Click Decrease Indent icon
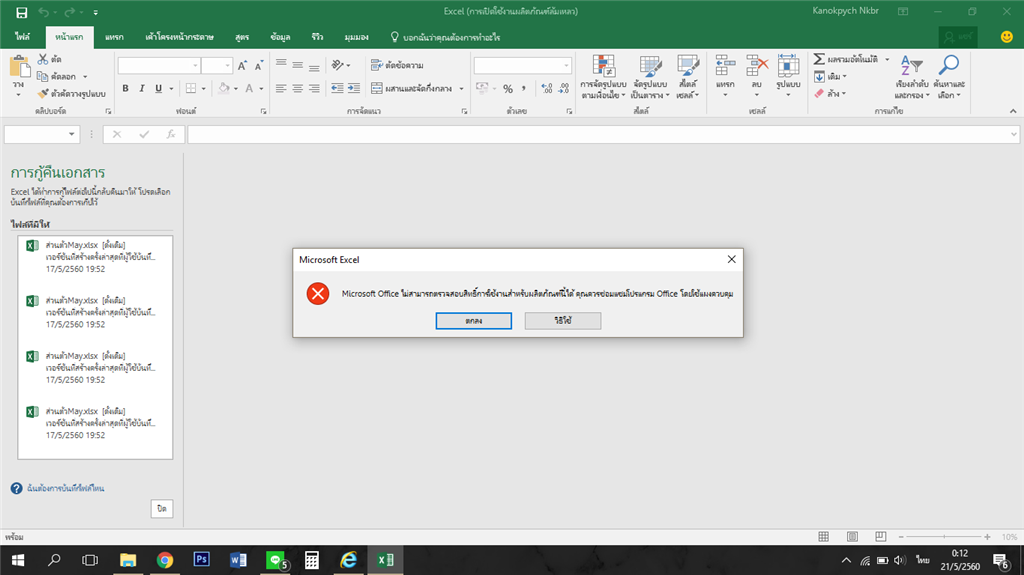Viewport: 1024px width, 575px height. [x=337, y=88]
